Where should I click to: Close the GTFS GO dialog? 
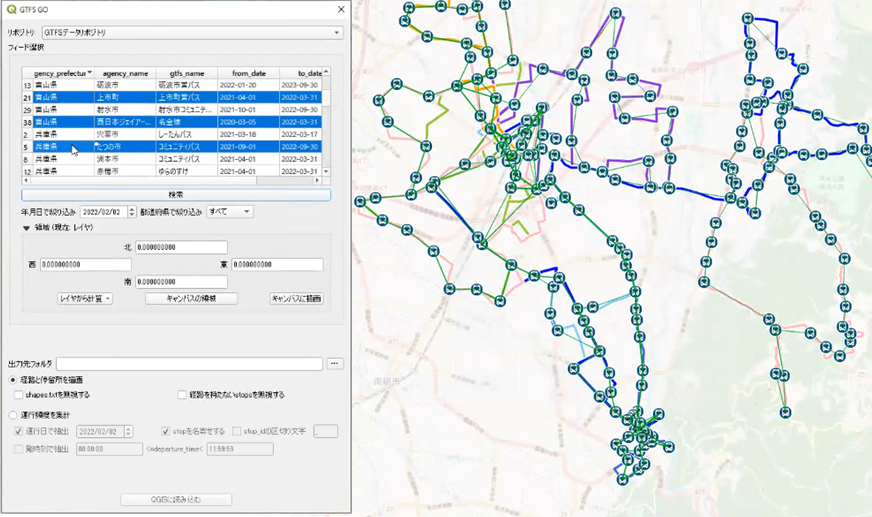340,10
